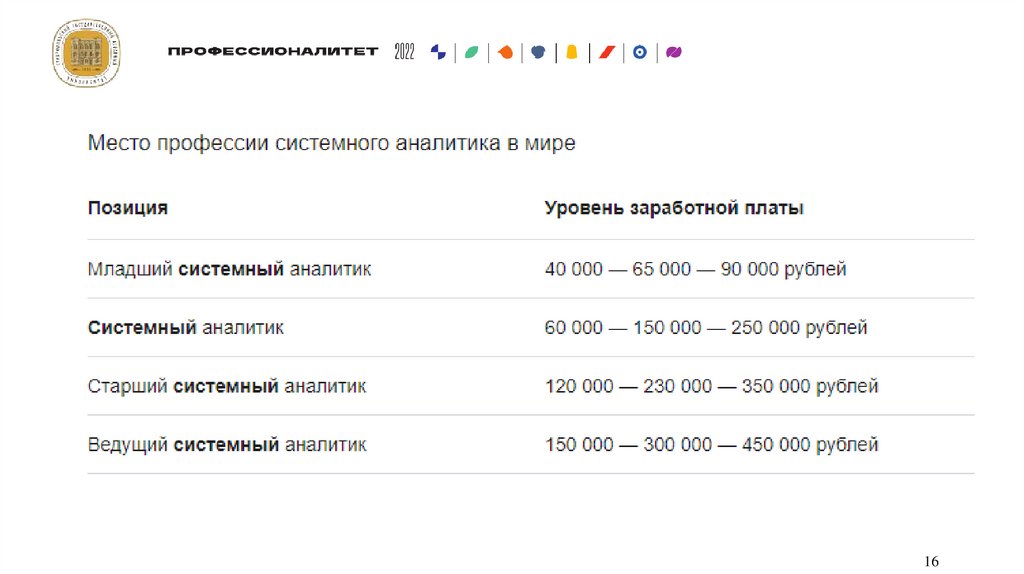
Task: Click the green leaf icon
Action: (471, 52)
